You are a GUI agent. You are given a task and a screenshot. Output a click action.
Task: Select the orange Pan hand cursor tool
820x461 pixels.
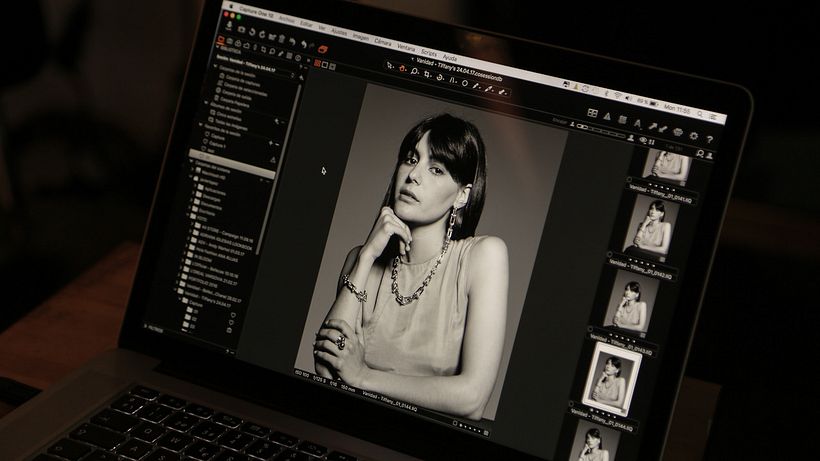402,68
